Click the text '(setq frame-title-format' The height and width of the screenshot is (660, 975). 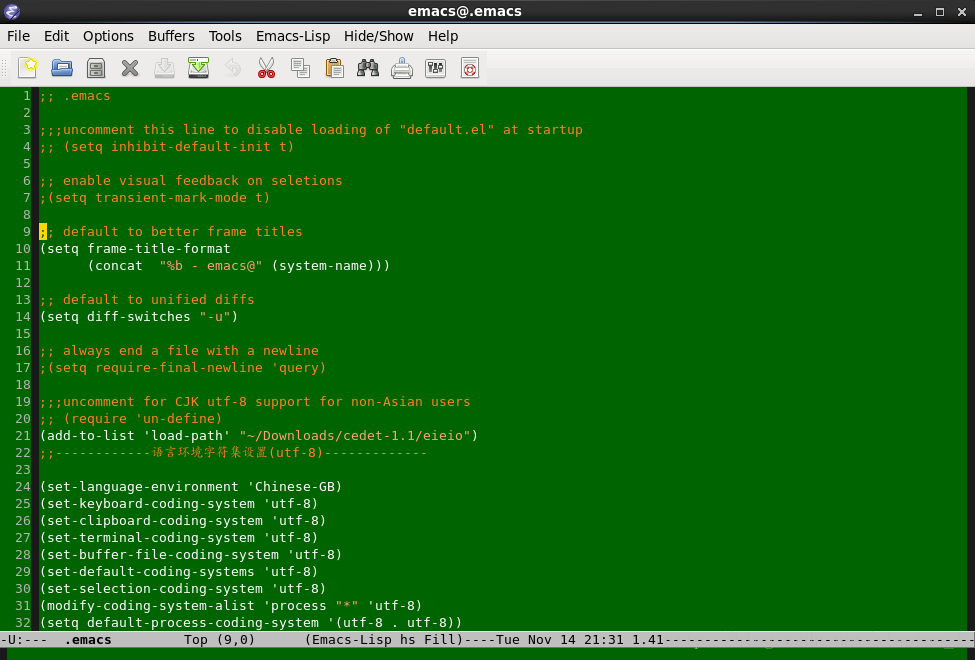tap(135, 249)
